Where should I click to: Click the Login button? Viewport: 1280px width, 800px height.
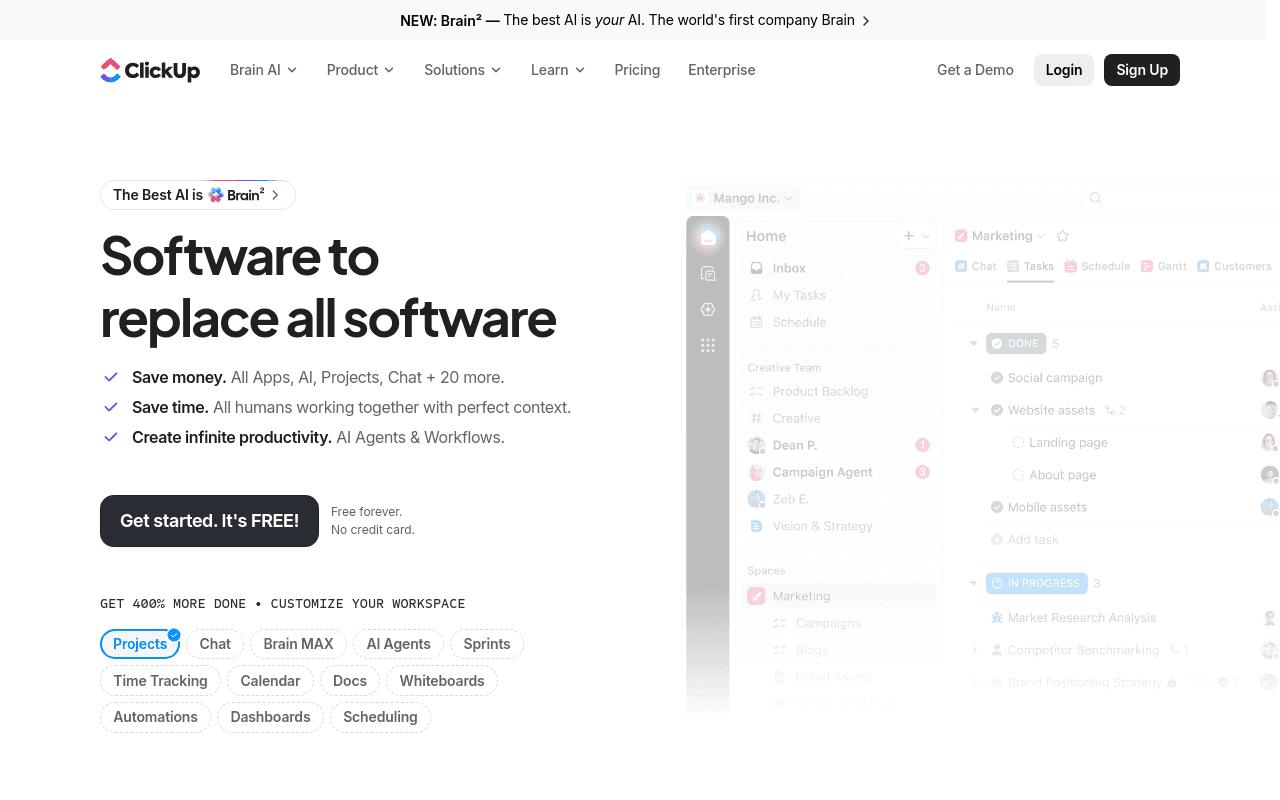pos(1064,70)
